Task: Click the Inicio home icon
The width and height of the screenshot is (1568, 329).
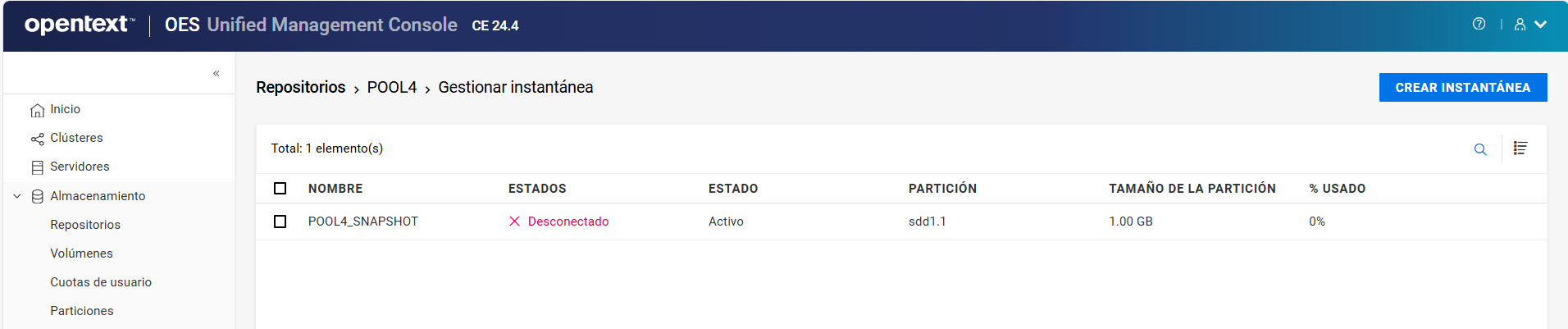Action: pyautogui.click(x=37, y=110)
